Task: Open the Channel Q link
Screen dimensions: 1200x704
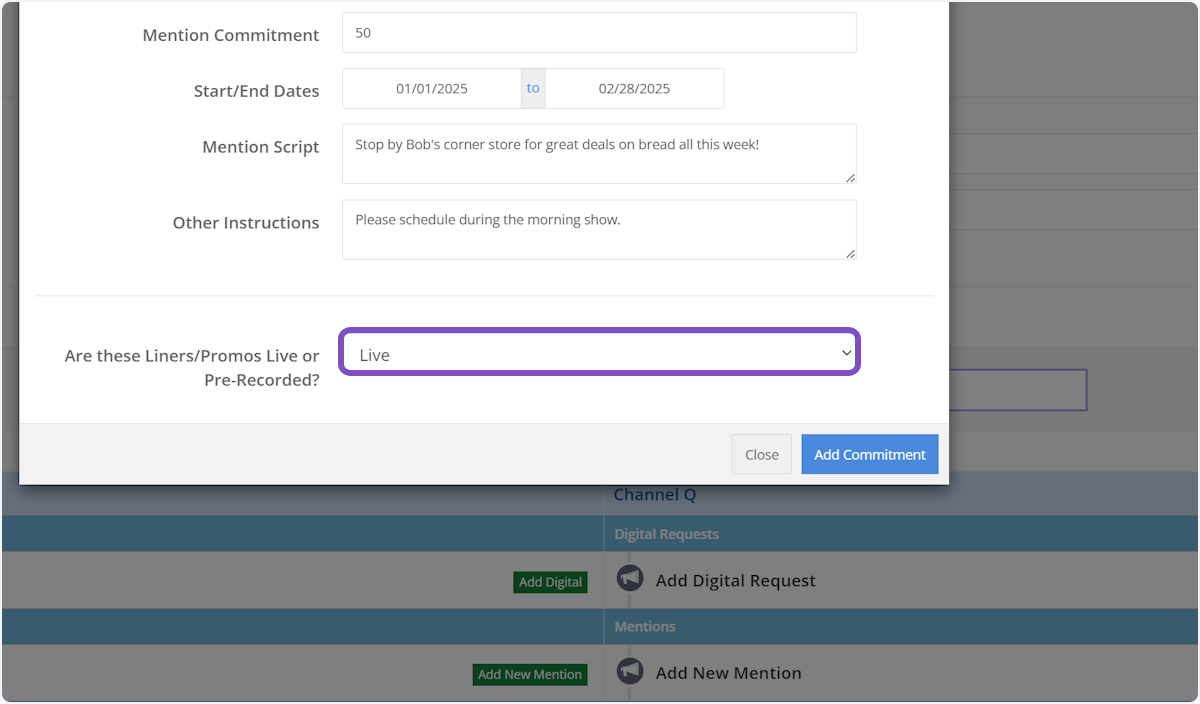Action: pyautogui.click(x=654, y=495)
